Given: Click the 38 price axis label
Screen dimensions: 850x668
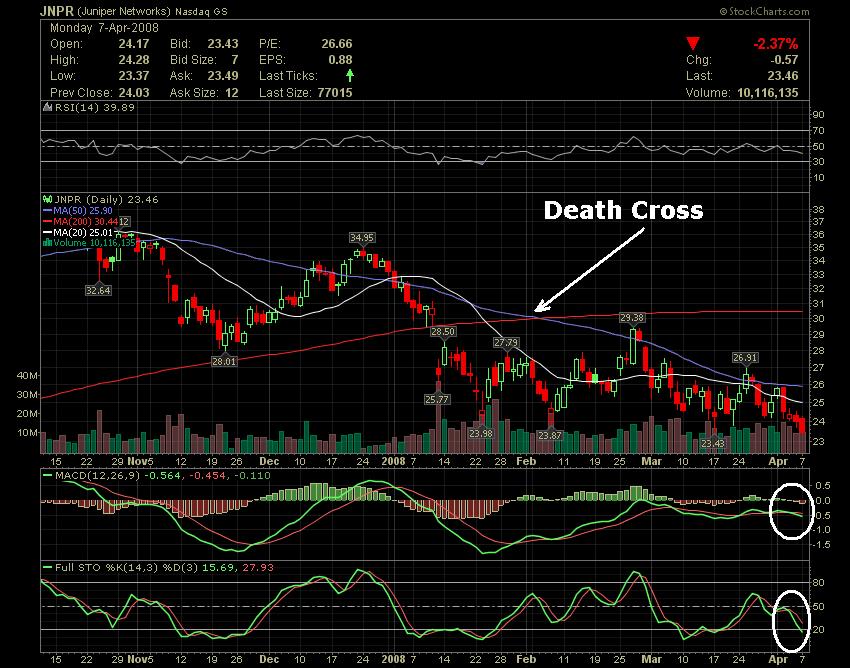Looking at the screenshot, I should tap(819, 209).
